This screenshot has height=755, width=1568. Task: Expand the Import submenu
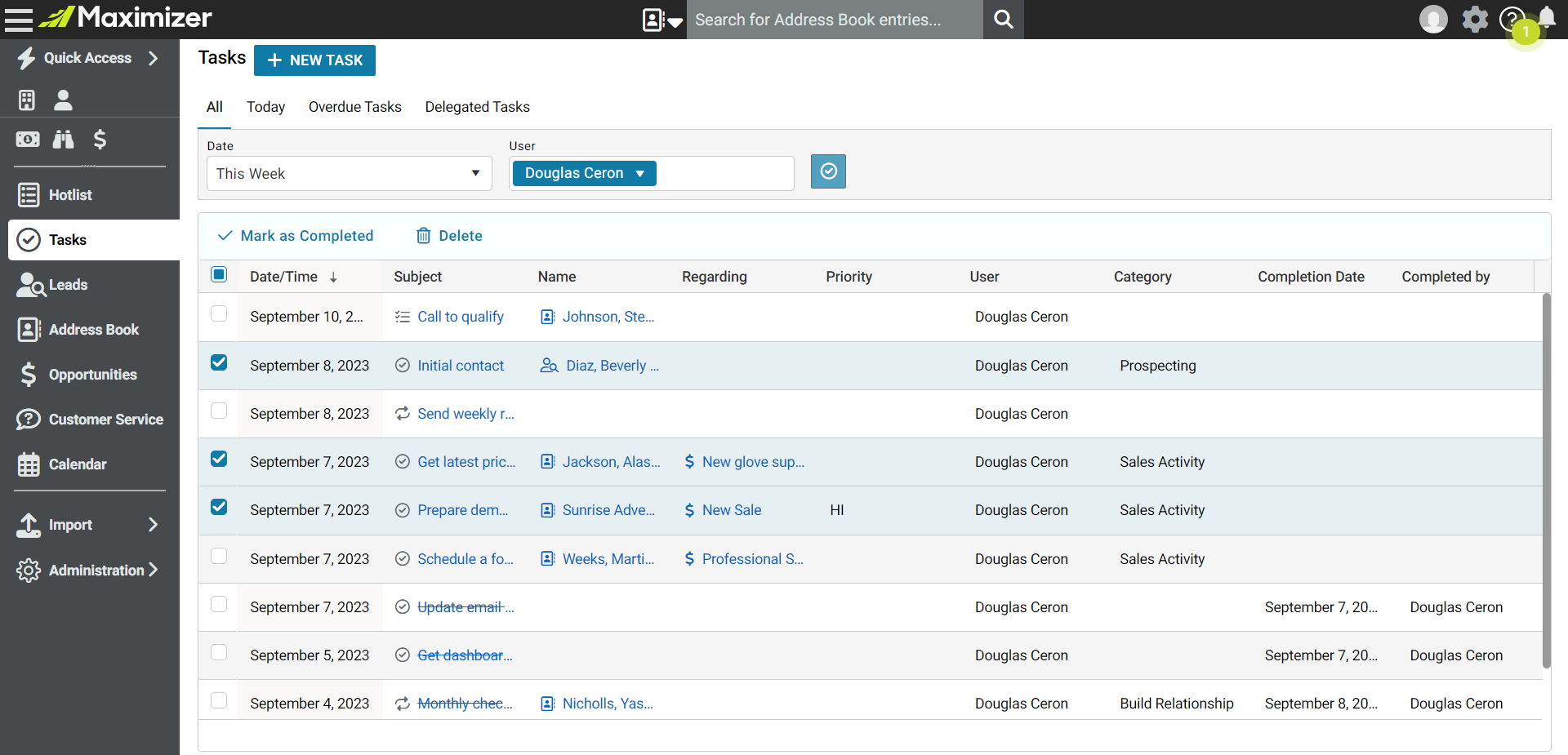pos(153,525)
